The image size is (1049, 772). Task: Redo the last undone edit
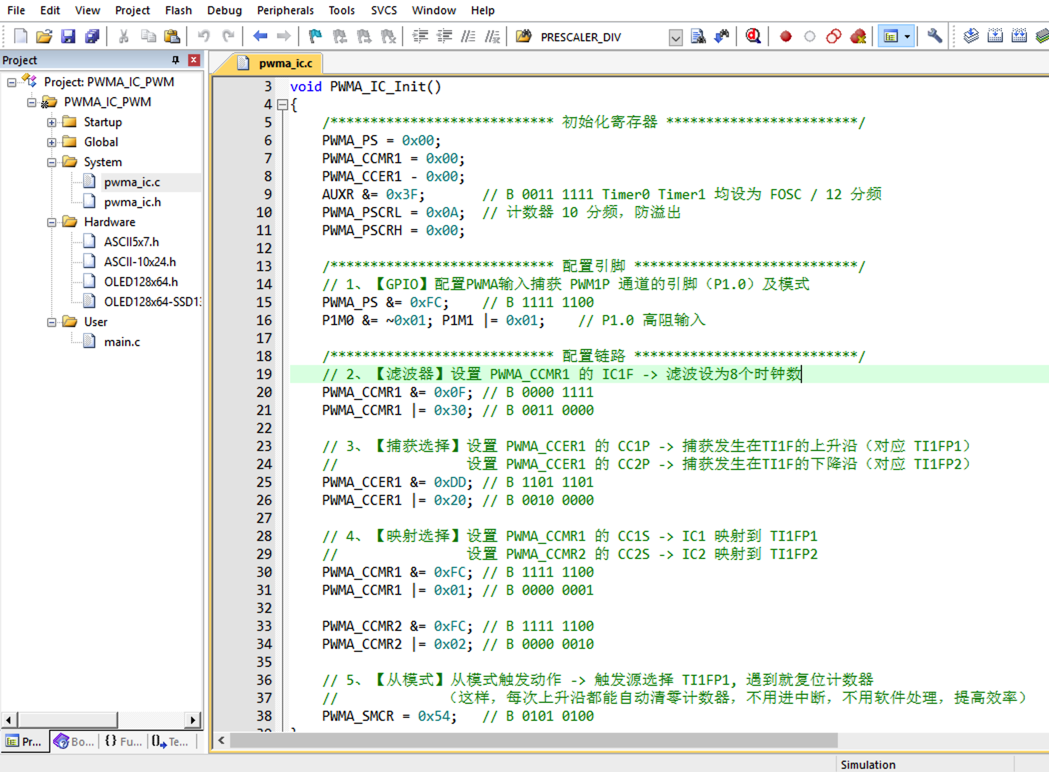tap(228, 36)
